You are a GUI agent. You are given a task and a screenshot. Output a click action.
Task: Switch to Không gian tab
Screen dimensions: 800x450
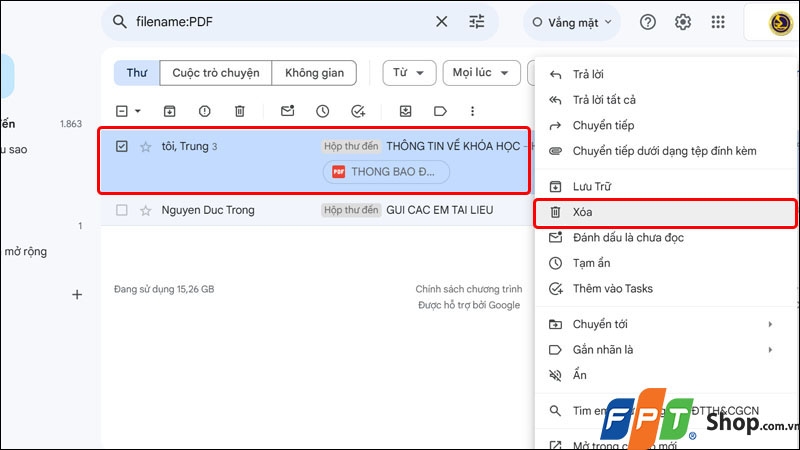tap(314, 73)
